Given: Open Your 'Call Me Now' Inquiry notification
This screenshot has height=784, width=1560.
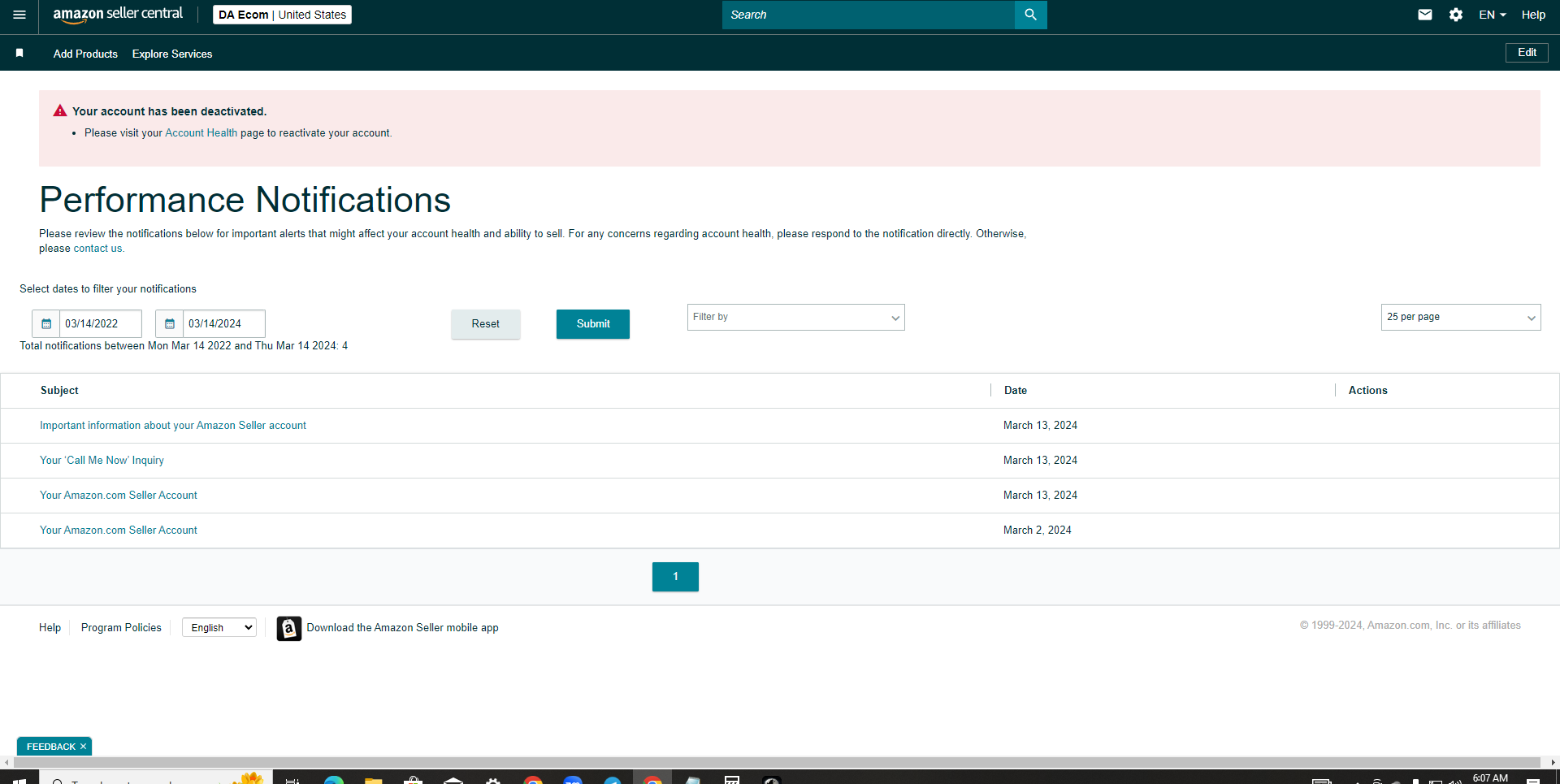Looking at the screenshot, I should click(x=102, y=460).
